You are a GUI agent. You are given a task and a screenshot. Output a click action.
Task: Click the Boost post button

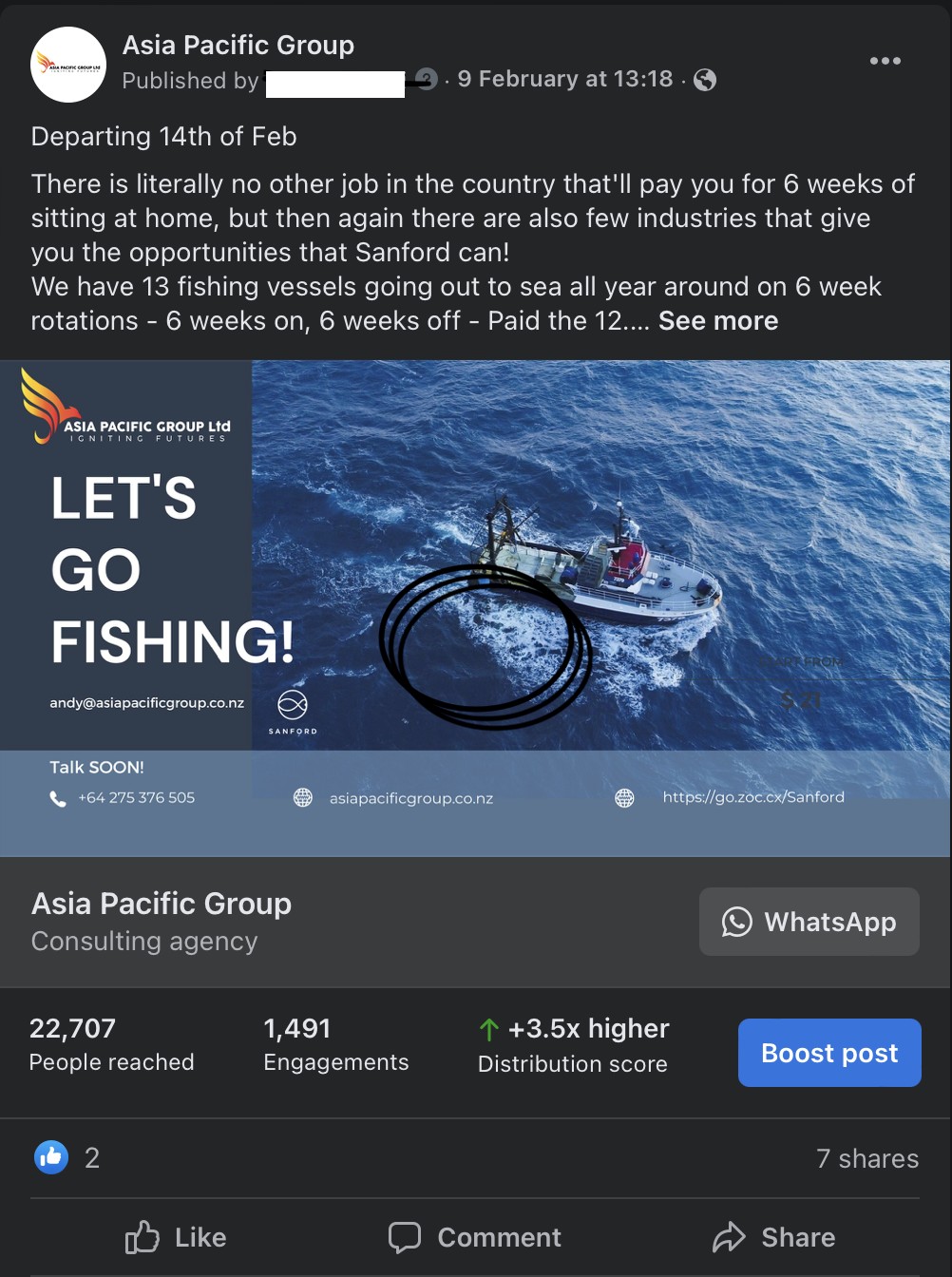(x=829, y=1053)
